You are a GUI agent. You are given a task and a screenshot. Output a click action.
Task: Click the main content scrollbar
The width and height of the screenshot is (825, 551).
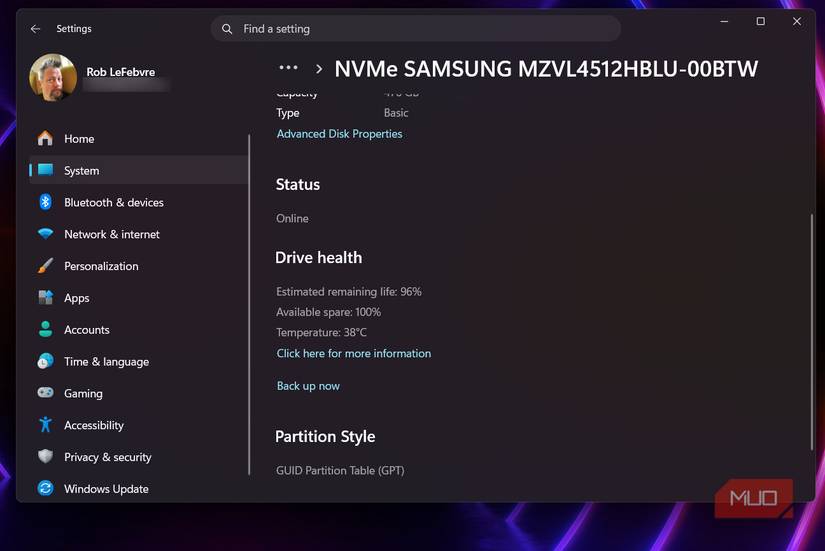point(811,332)
